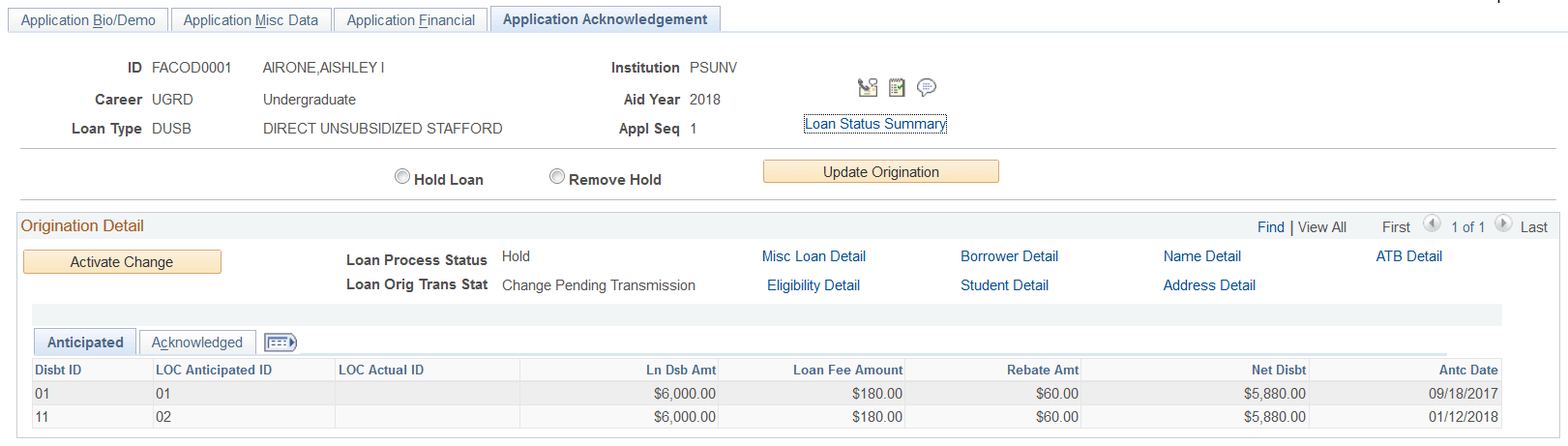Click the Activate Change button

[122, 262]
